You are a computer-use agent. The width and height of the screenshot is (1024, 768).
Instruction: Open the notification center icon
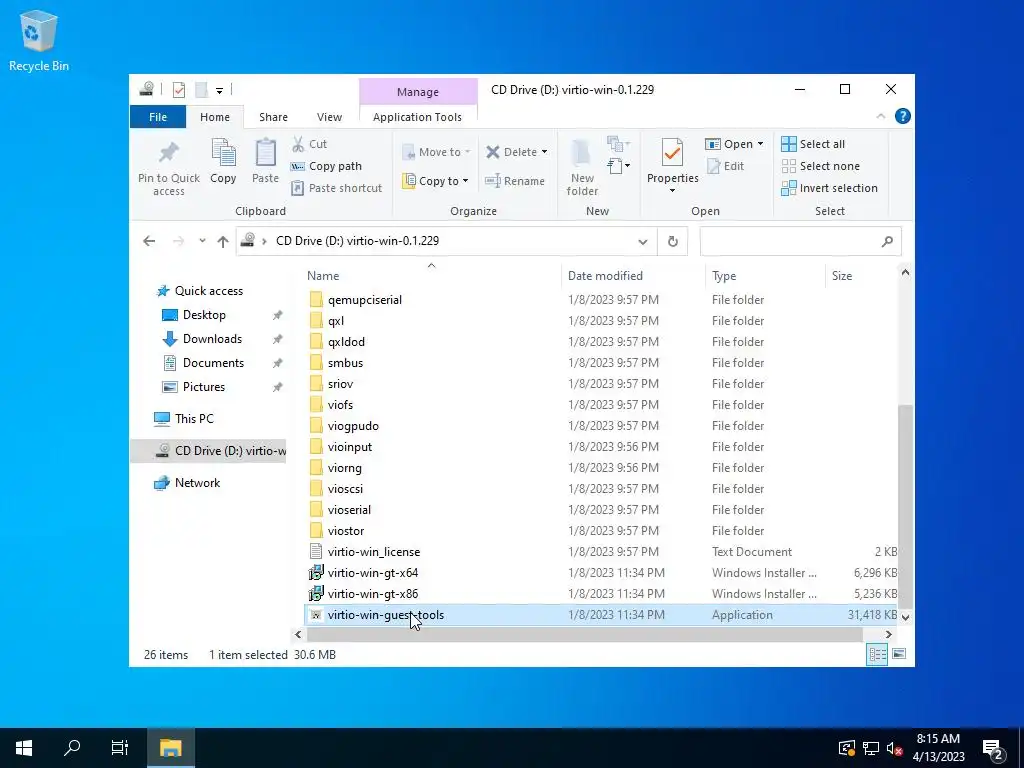click(993, 748)
